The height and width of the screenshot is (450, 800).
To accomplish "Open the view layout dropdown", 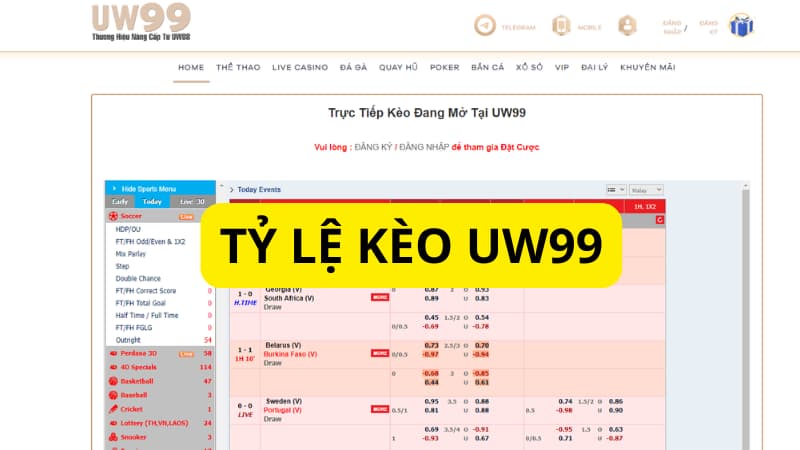I will tap(616, 190).
